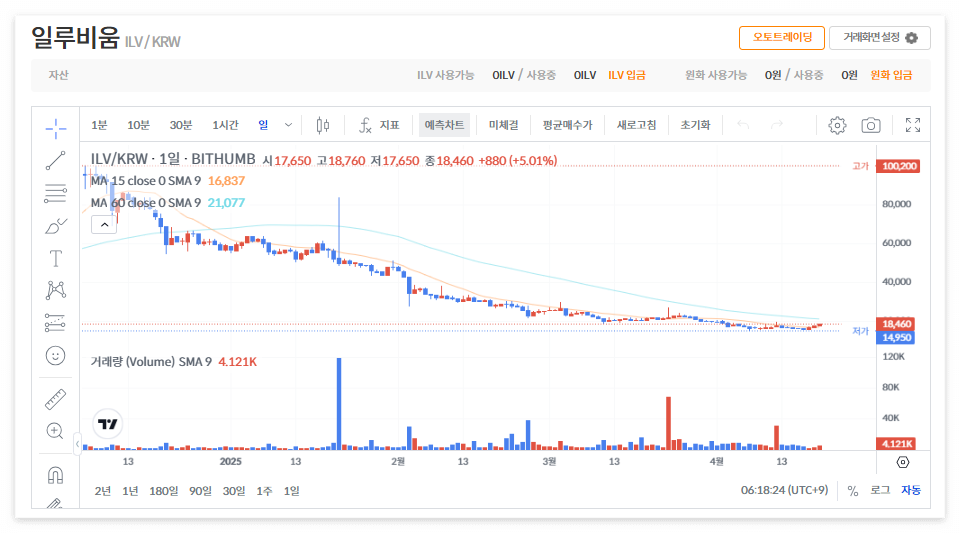Open the forecast and measure tools
This screenshot has width=960, height=533.
point(56,322)
